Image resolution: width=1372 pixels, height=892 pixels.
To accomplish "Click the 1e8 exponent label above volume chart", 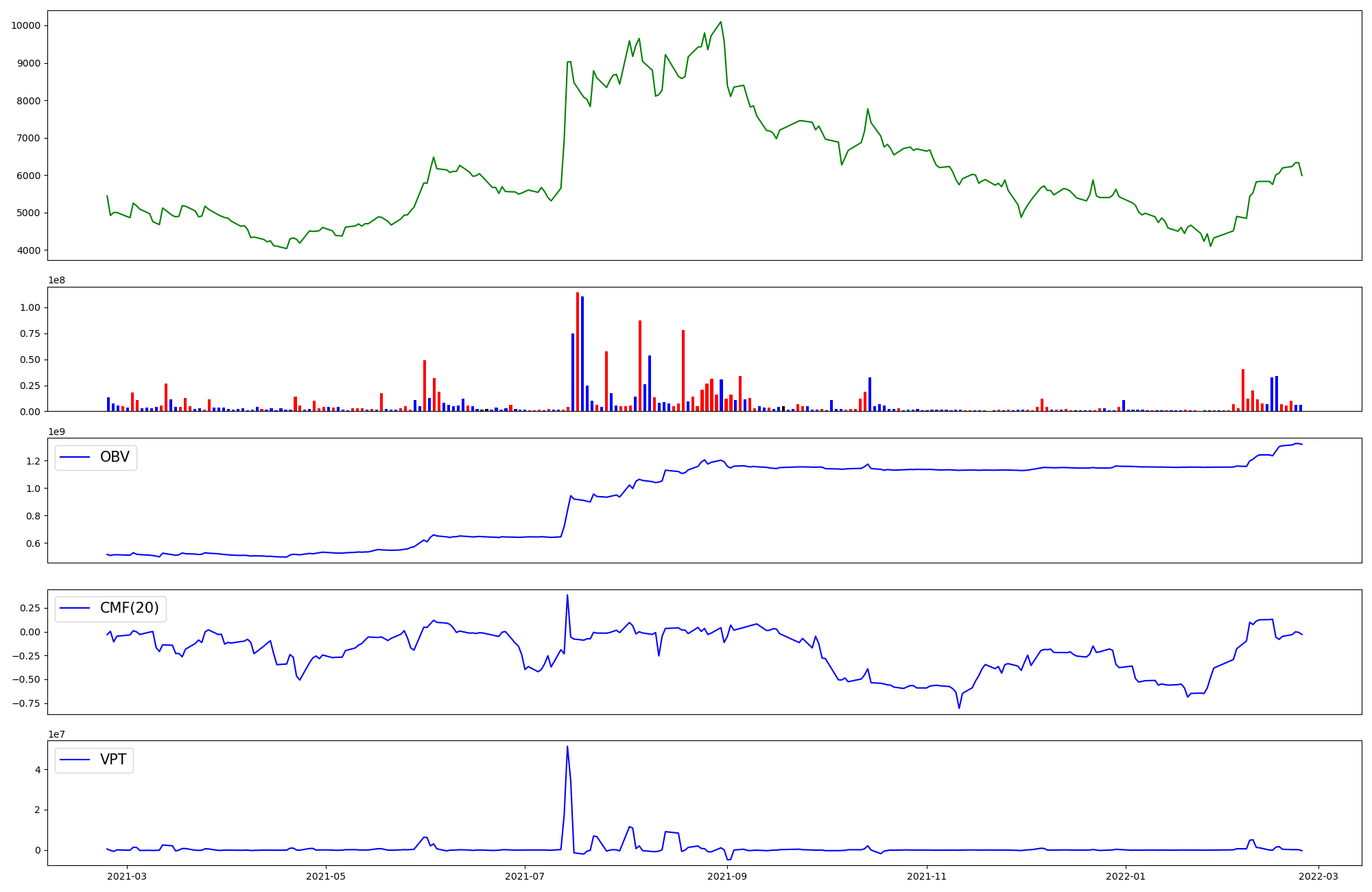I will coord(57,280).
